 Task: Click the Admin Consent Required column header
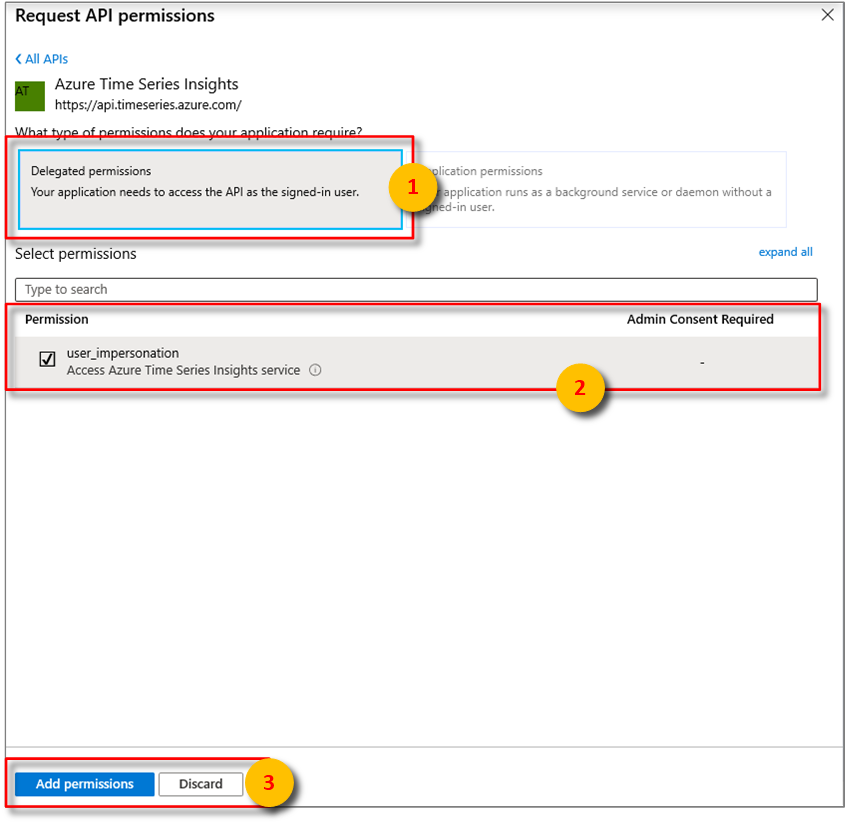pyautogui.click(x=700, y=318)
